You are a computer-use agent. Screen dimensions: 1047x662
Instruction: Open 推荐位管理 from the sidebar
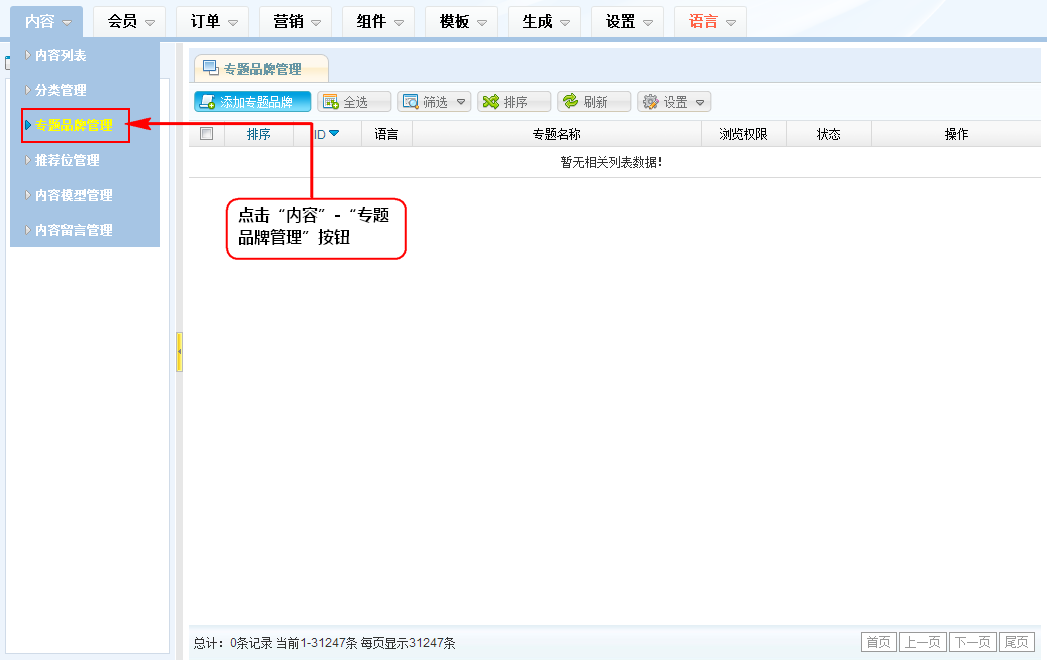(67, 160)
